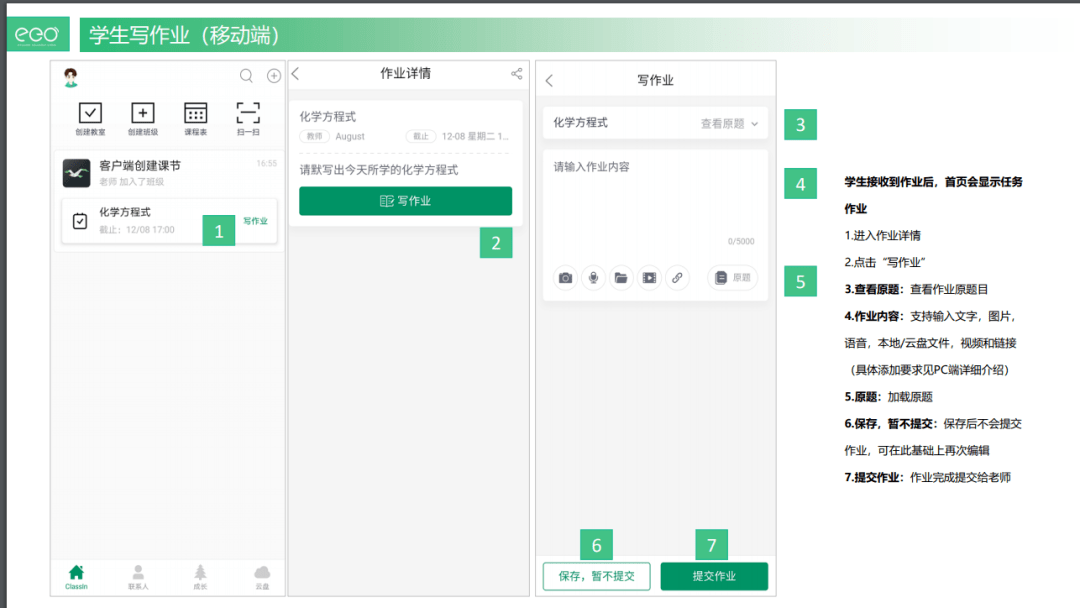
Task: Click the 提交作业 submit button
Action: pyautogui.click(x=714, y=576)
